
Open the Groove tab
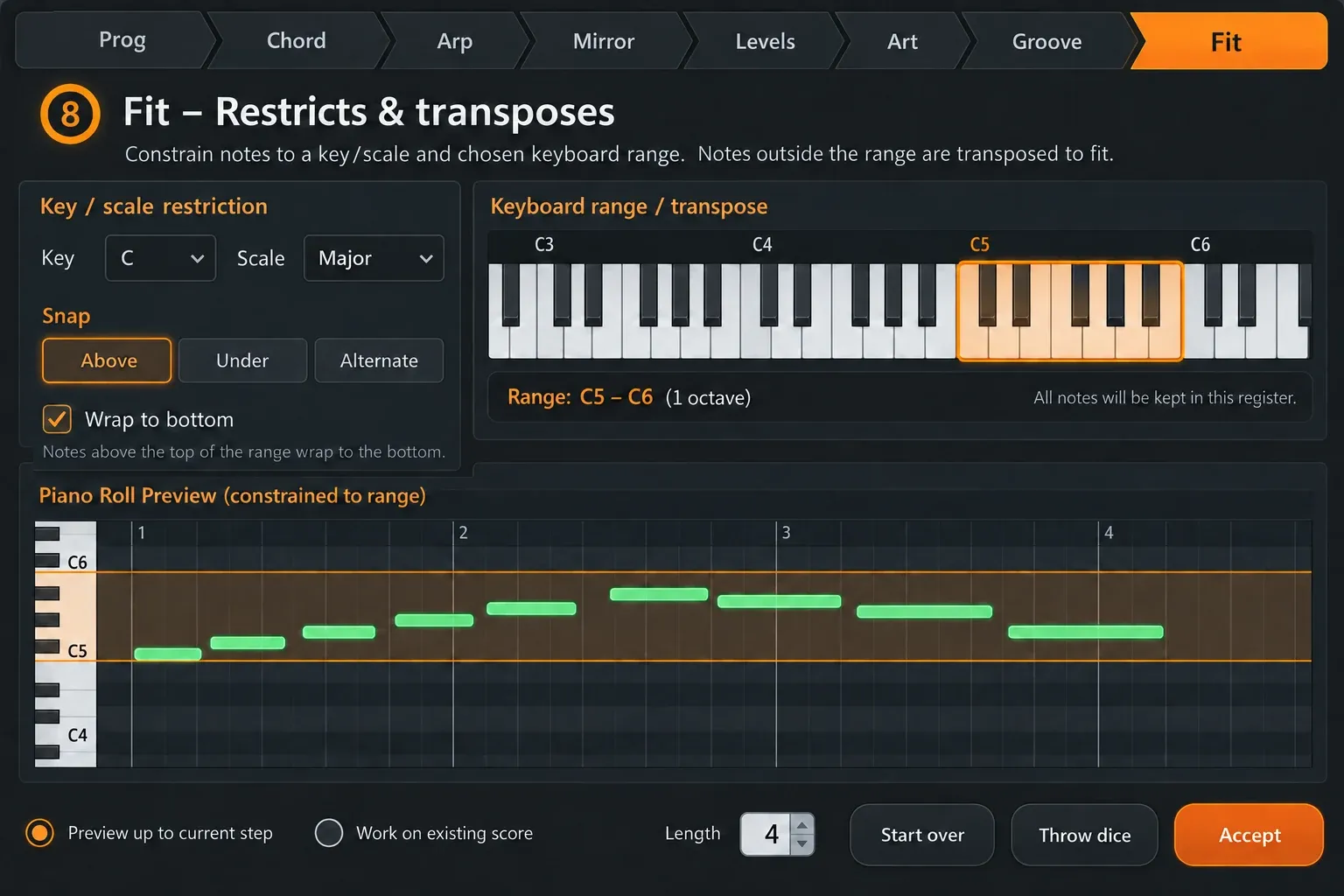[x=1046, y=40]
